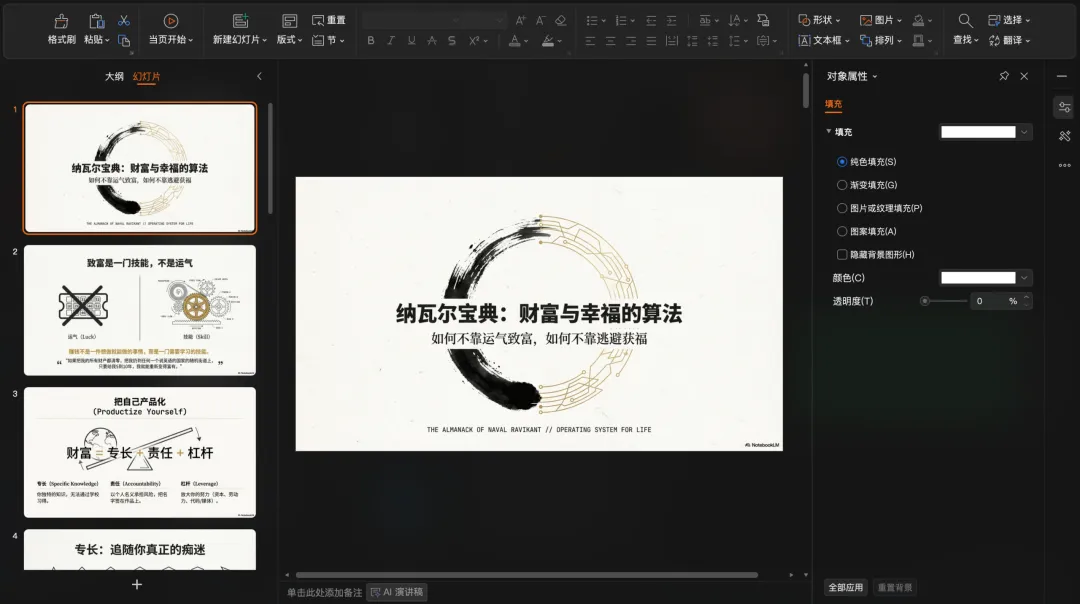Select Gradient Fill (渐变填充) radio button
The height and width of the screenshot is (604, 1080).
842,185
